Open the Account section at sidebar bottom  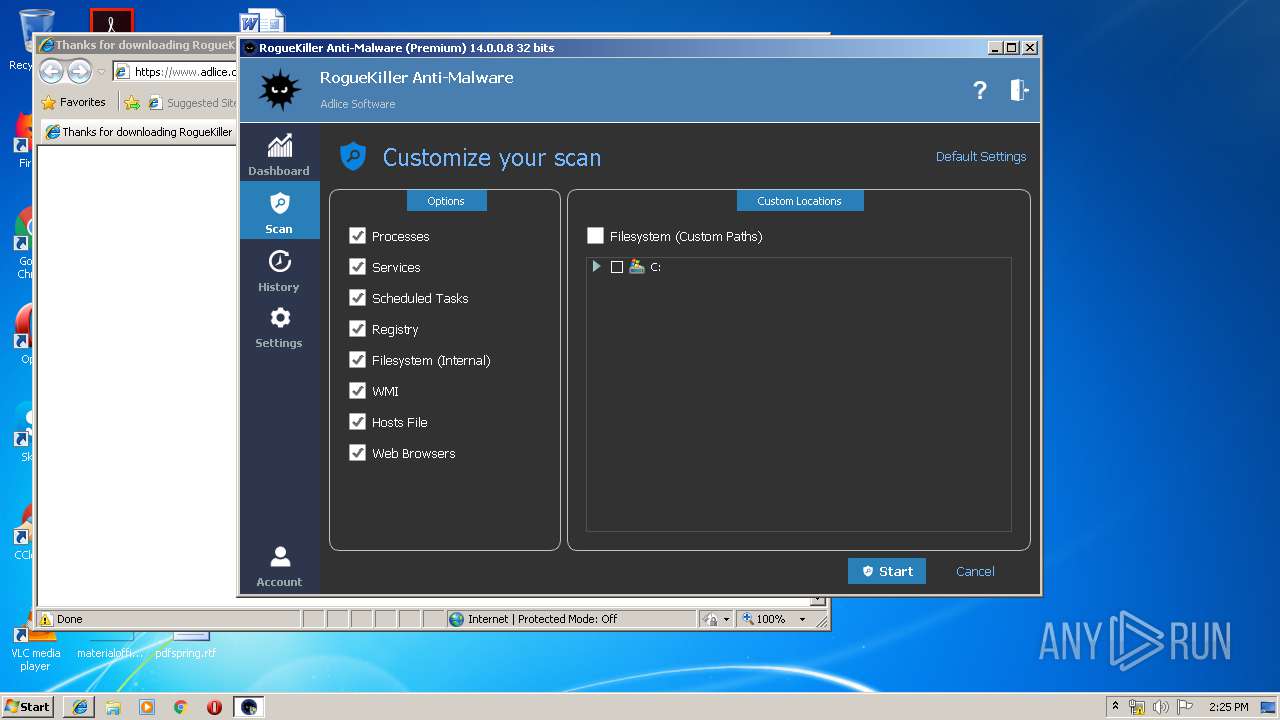[279, 566]
